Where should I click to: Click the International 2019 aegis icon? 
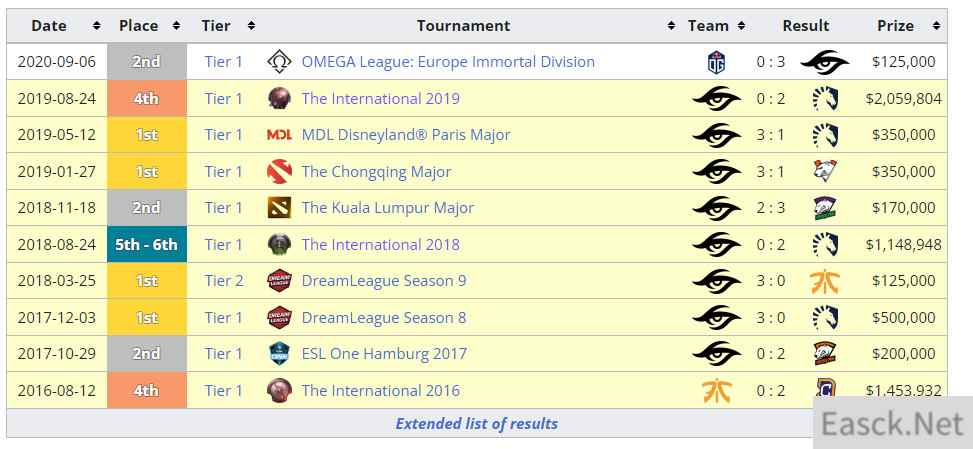click(x=279, y=98)
